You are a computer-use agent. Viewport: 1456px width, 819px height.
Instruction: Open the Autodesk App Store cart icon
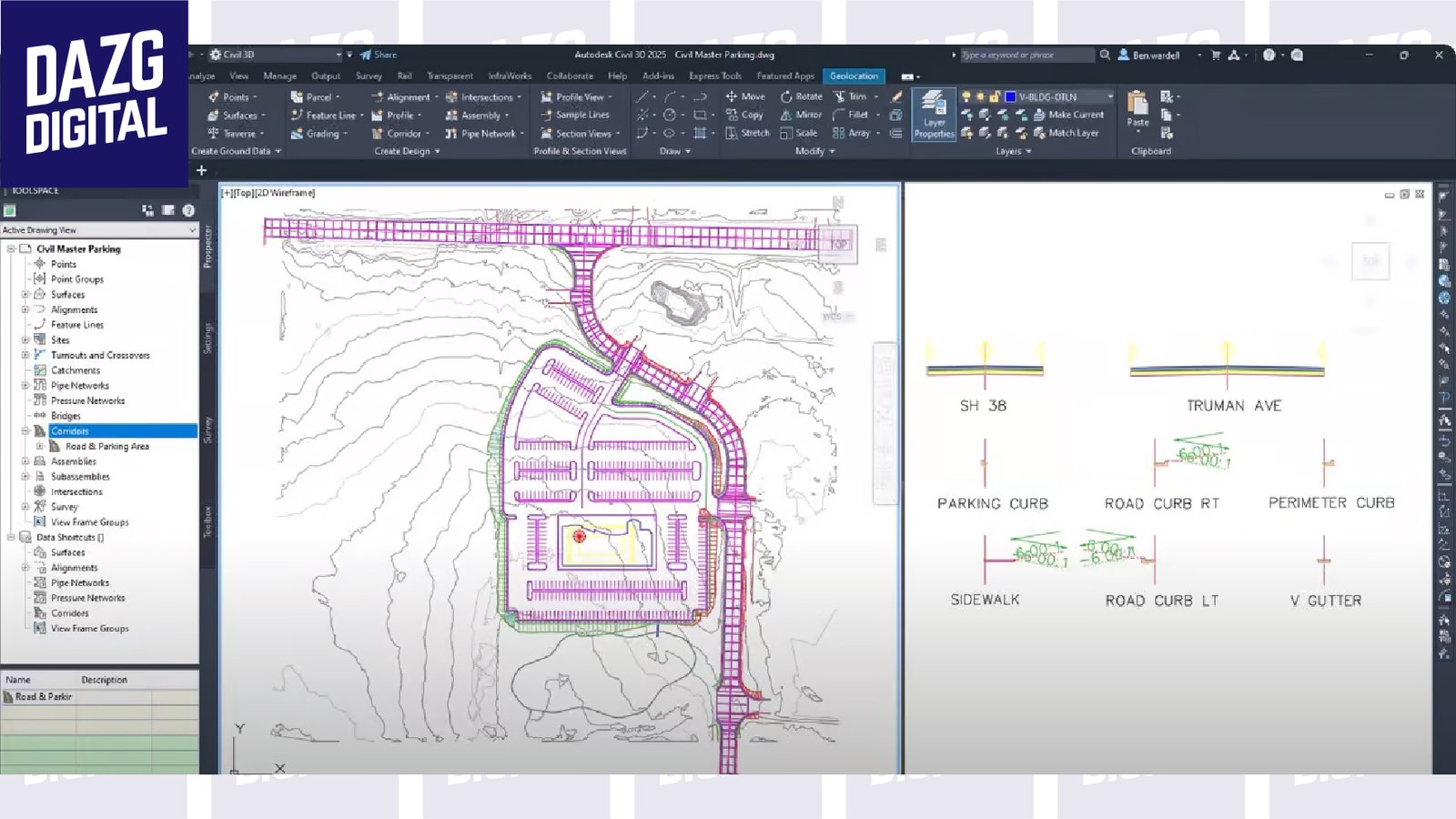click(1215, 55)
